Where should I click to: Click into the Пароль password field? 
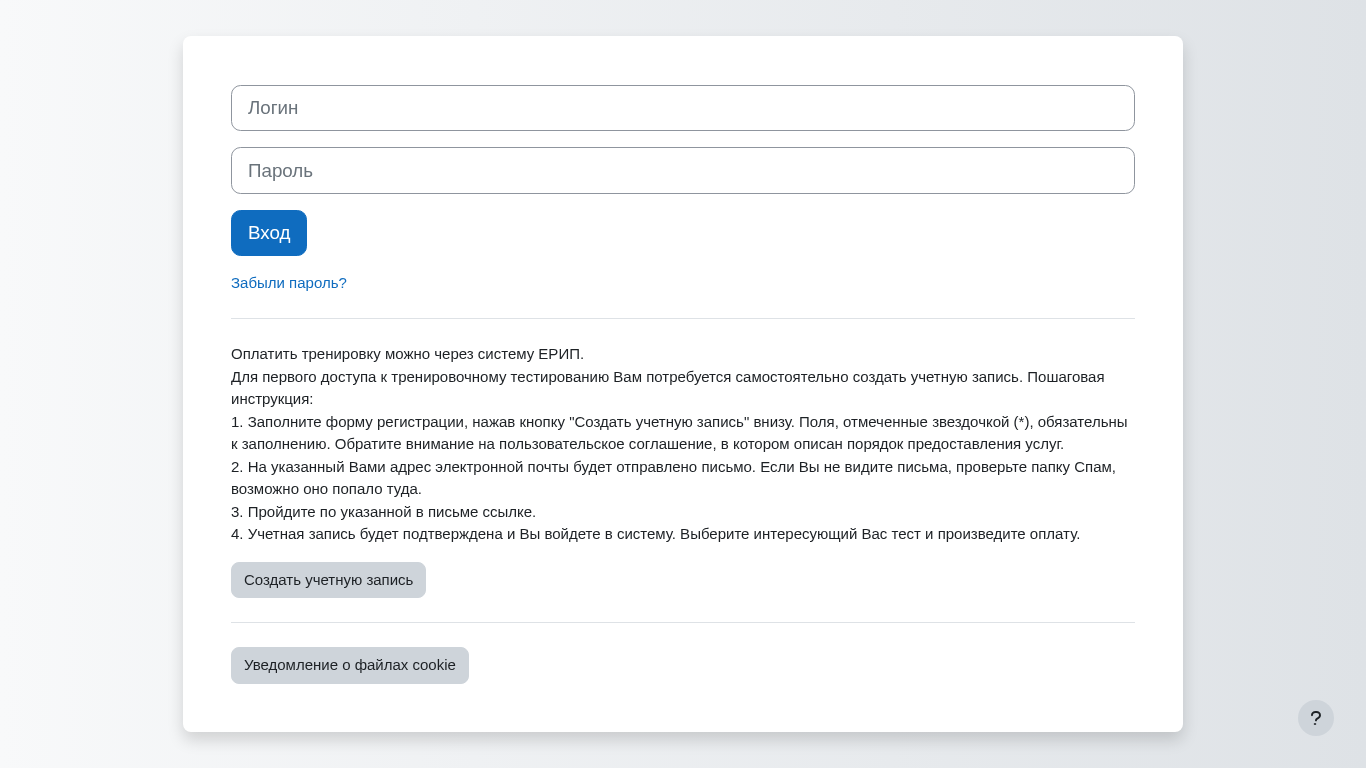(682, 171)
